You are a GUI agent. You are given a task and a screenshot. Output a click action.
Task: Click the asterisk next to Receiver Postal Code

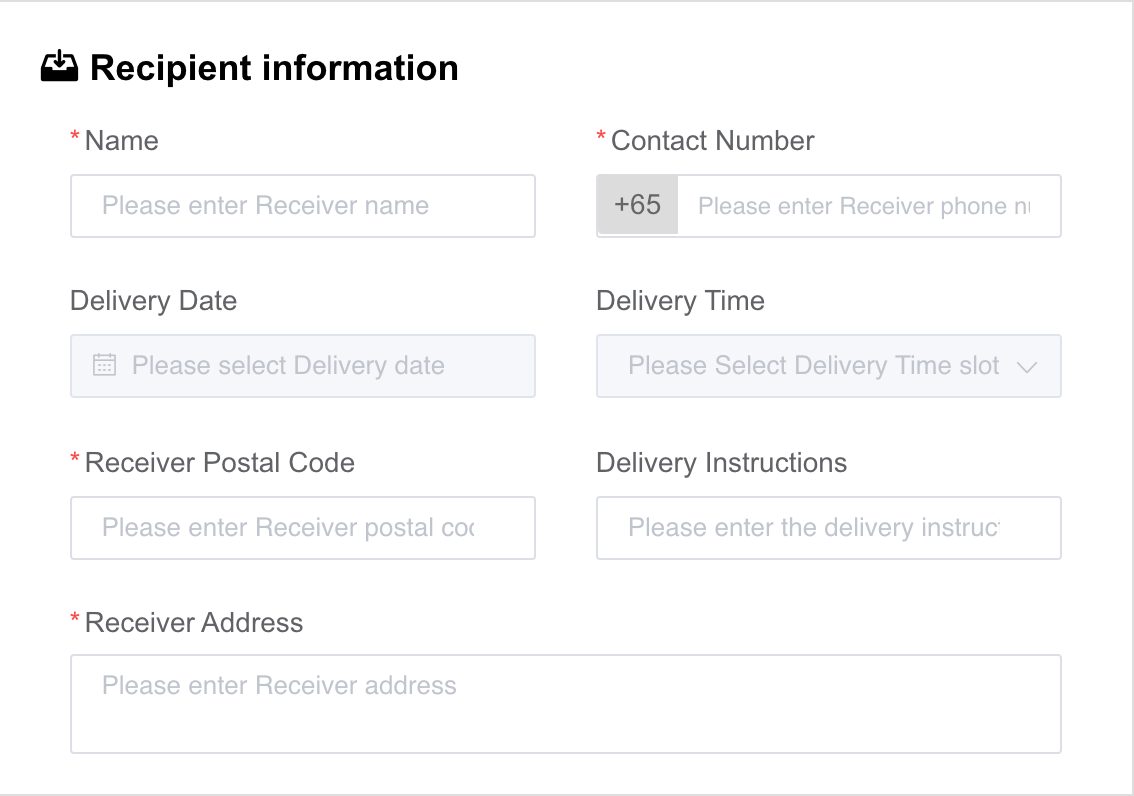coord(74,456)
